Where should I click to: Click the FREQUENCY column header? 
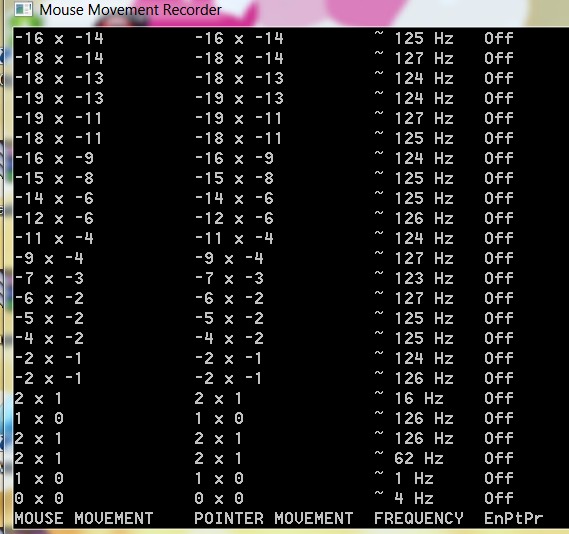(x=419, y=518)
